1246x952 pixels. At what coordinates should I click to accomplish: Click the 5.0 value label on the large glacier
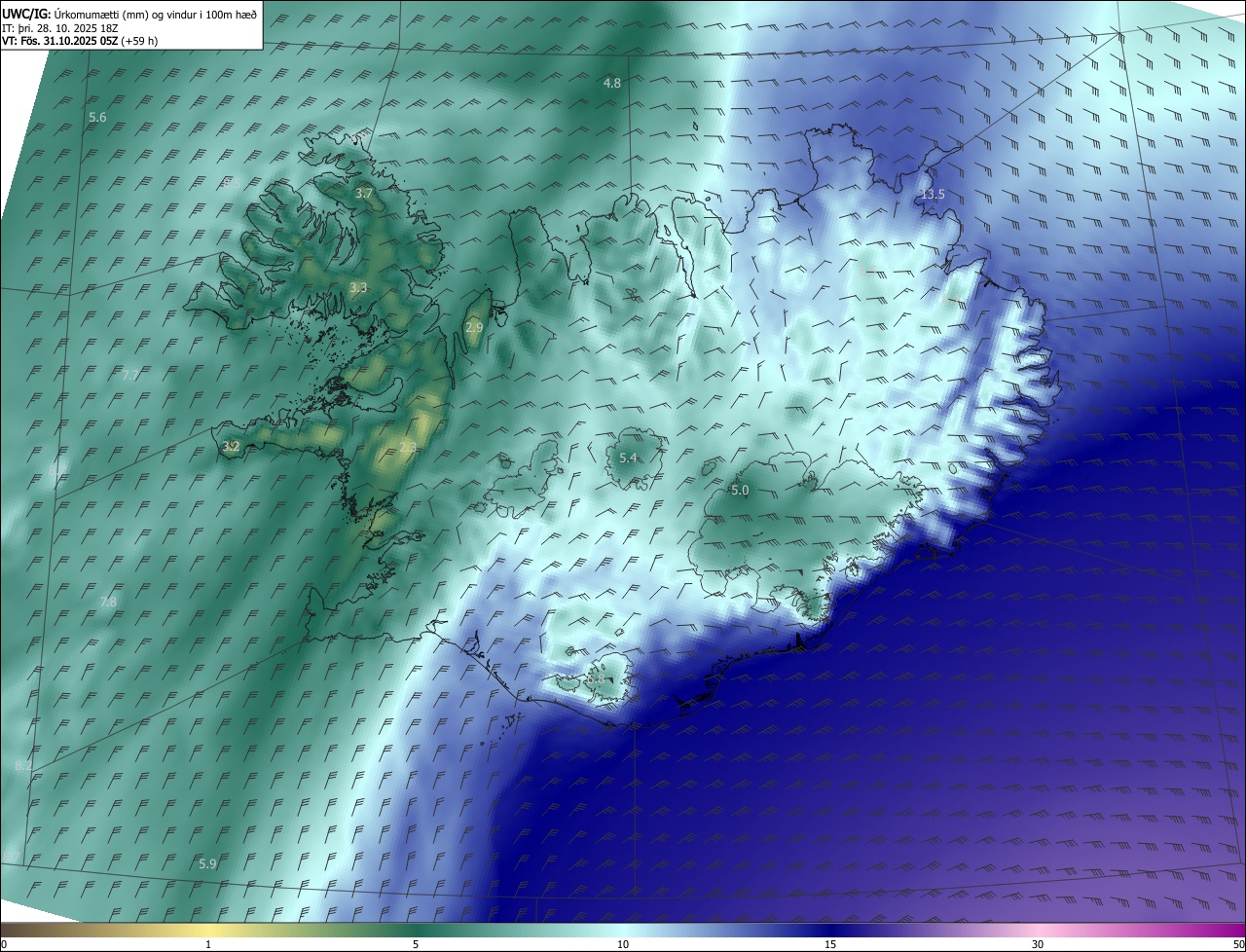pos(740,491)
